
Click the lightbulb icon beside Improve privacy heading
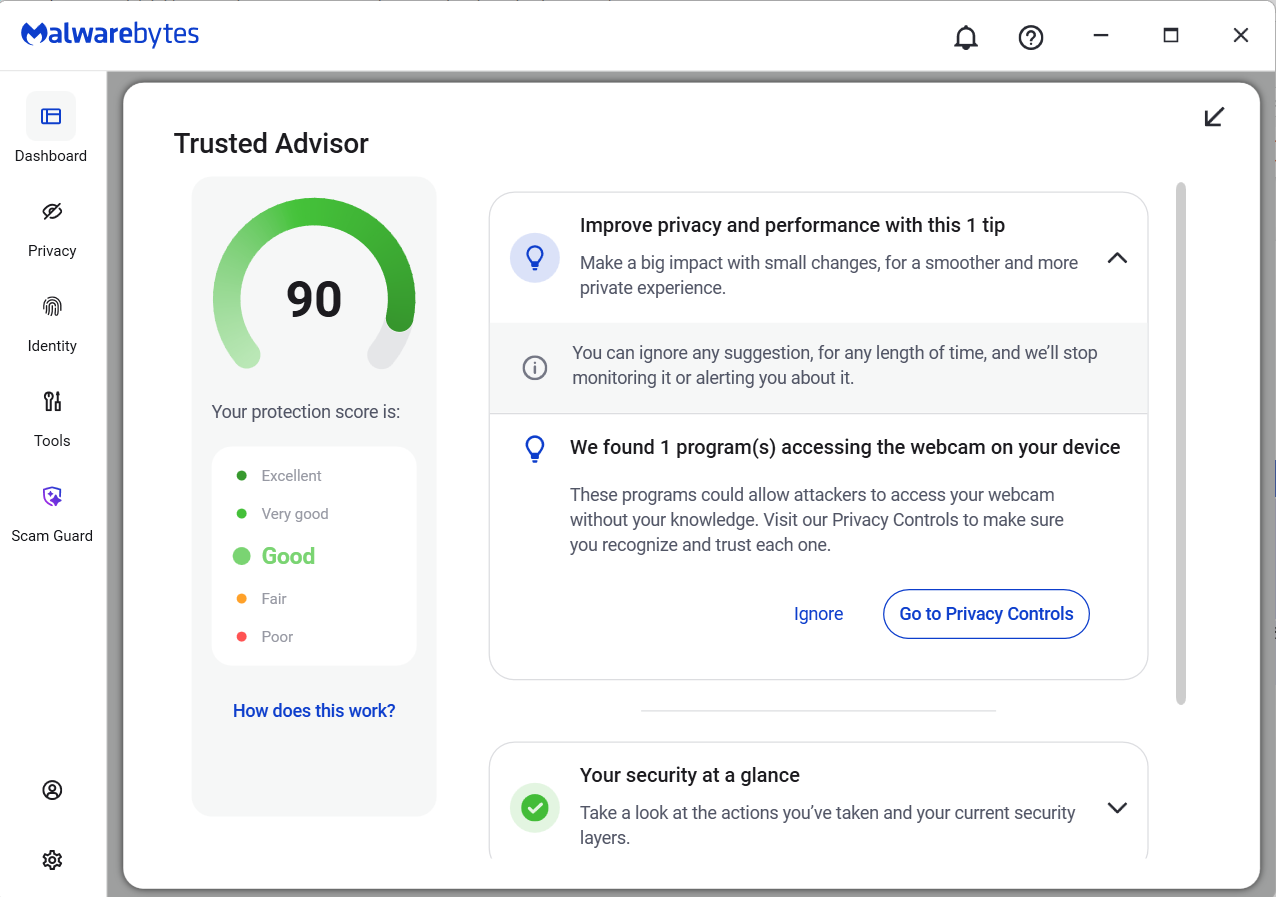coord(535,258)
